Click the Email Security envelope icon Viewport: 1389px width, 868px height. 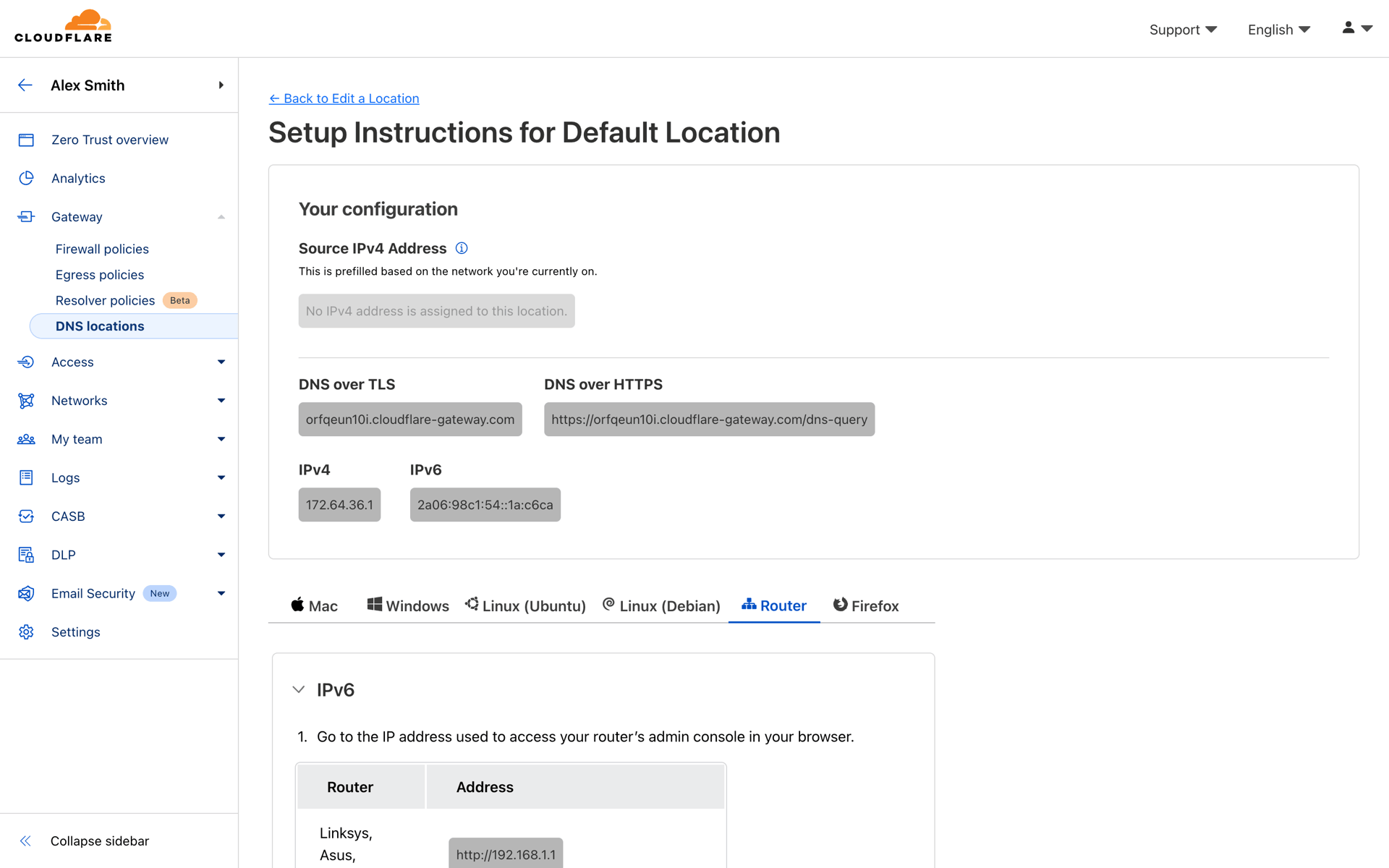tap(26, 593)
